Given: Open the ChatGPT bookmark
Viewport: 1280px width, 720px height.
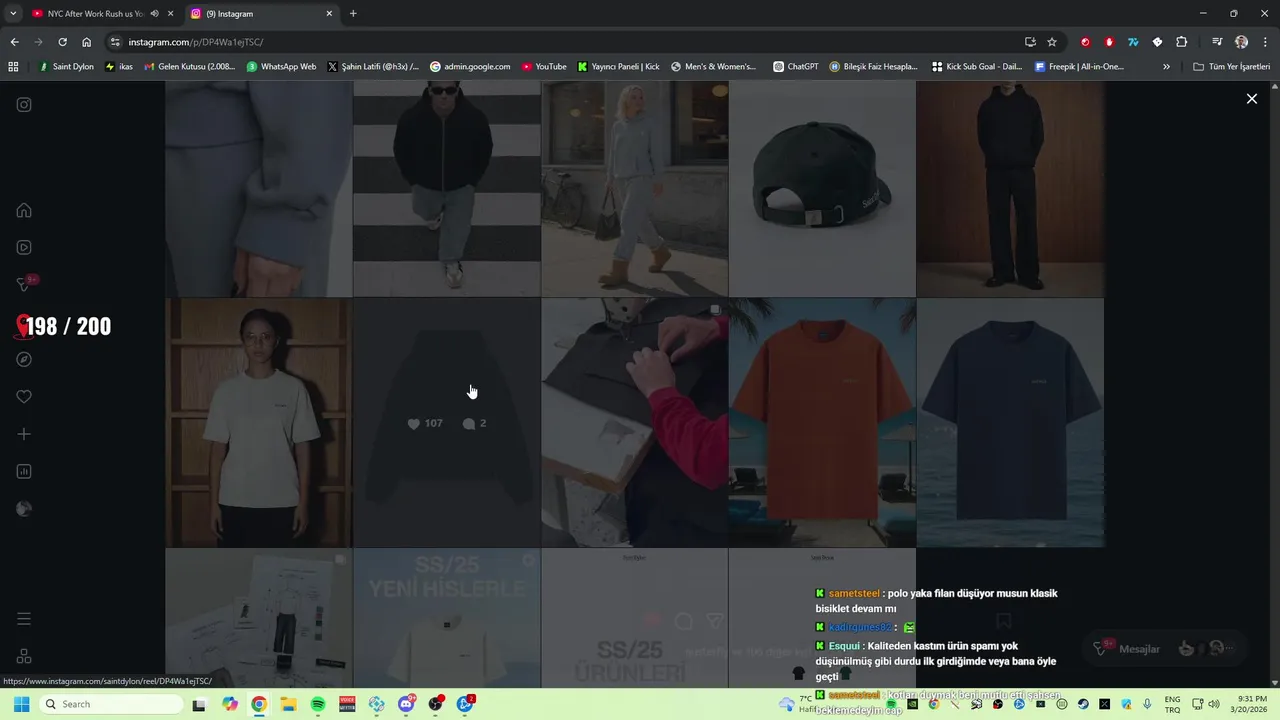Looking at the screenshot, I should 796,67.
